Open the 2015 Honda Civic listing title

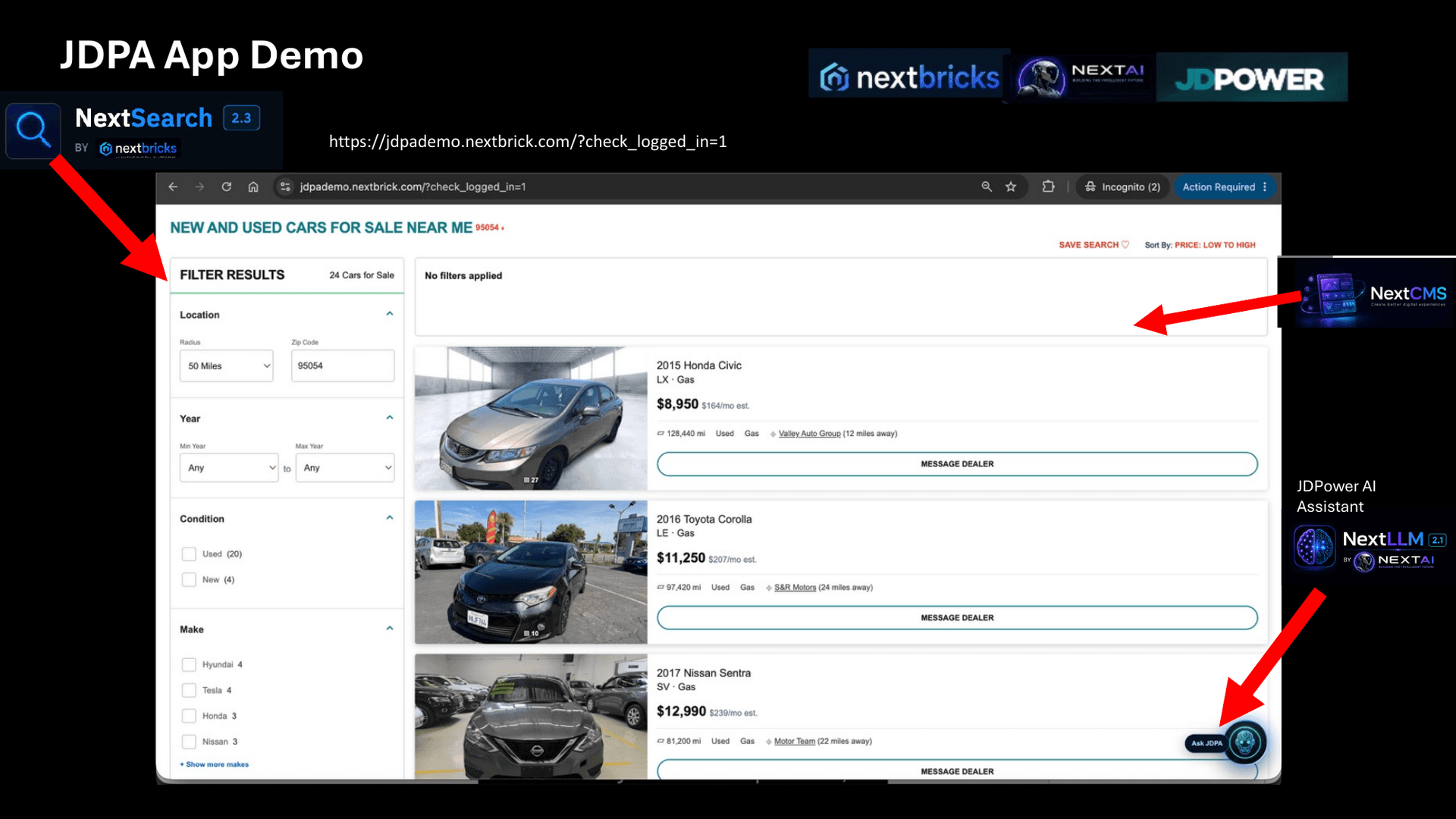click(699, 366)
